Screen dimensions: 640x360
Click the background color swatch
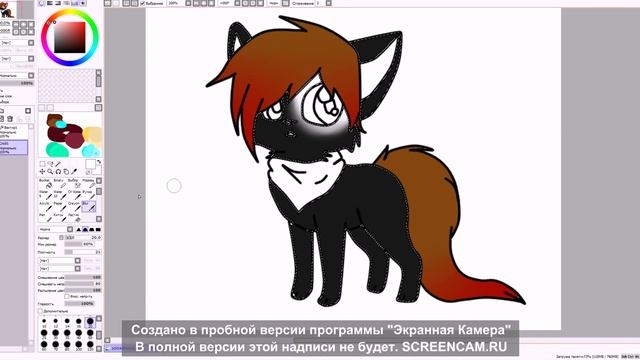tap(96, 170)
